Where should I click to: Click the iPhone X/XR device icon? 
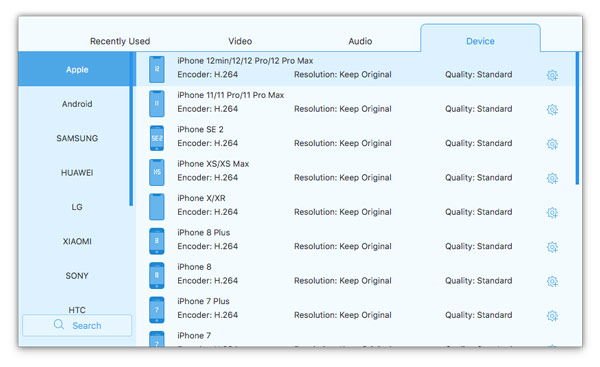point(157,207)
